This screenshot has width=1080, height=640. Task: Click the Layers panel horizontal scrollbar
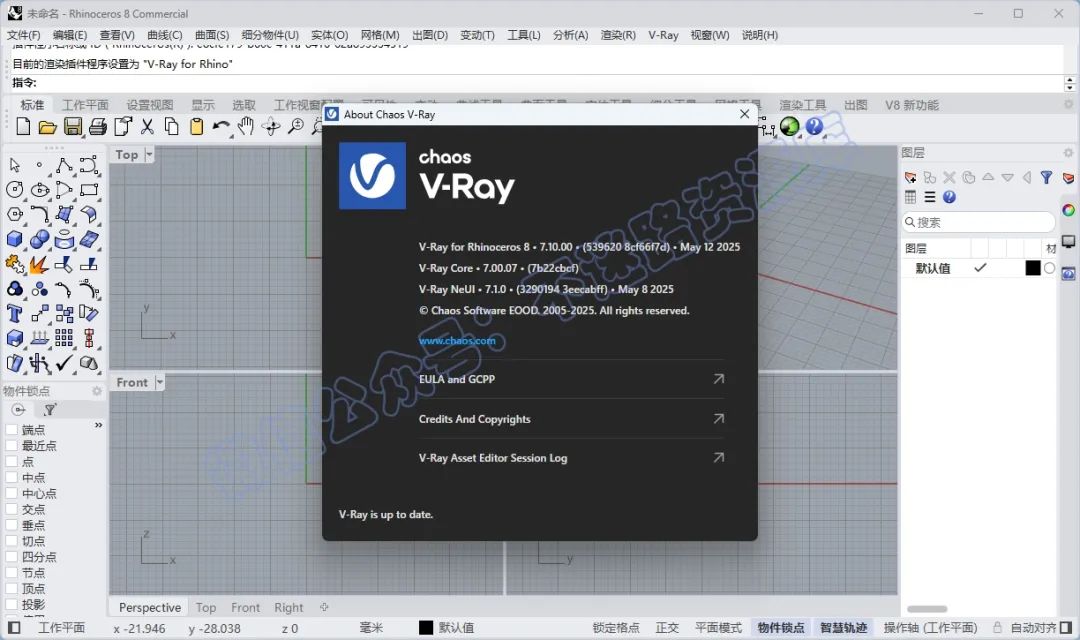(926, 609)
